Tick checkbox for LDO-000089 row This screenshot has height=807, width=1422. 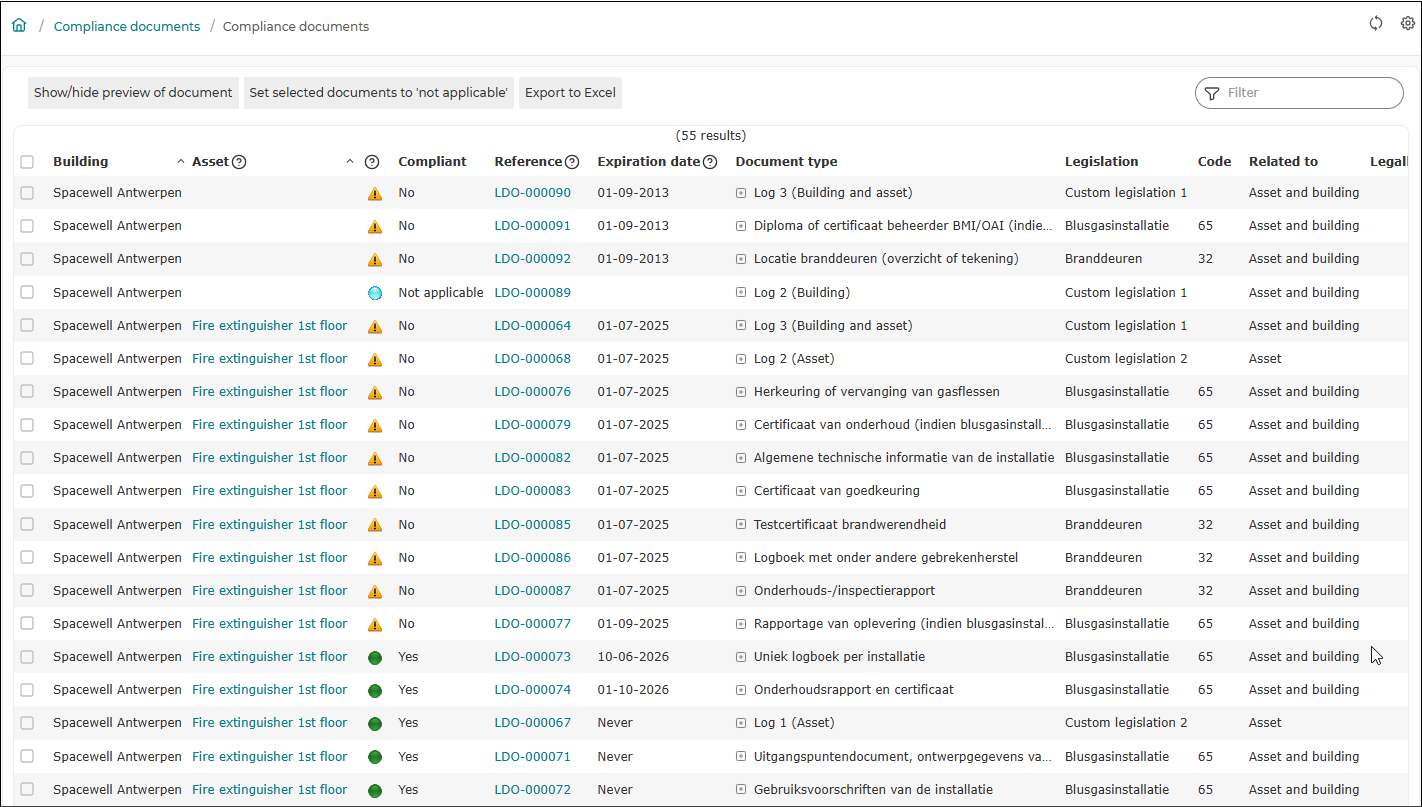pyautogui.click(x=27, y=292)
